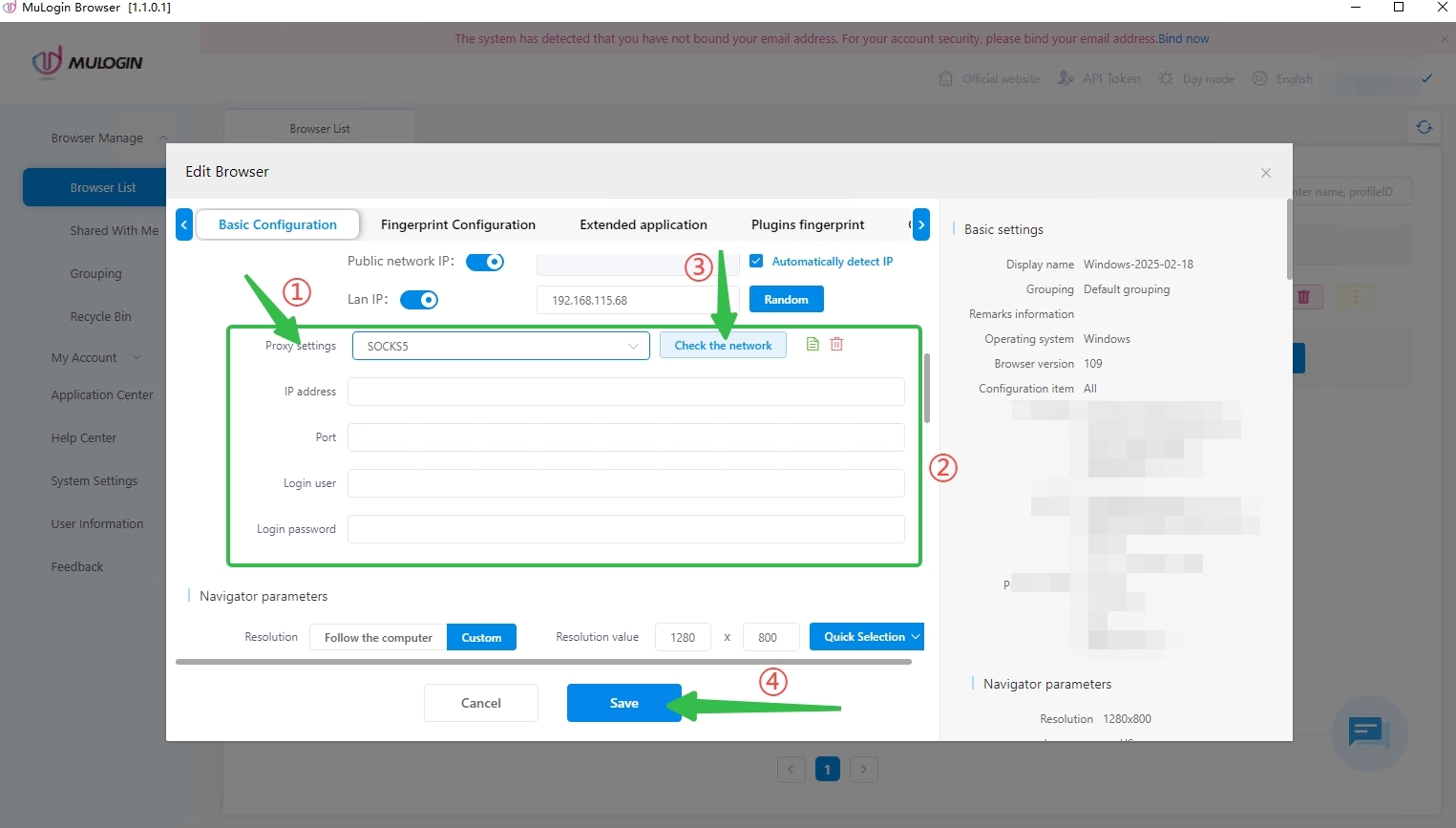Toggle the Lan IP switch
1456x828 pixels.
[419, 300]
